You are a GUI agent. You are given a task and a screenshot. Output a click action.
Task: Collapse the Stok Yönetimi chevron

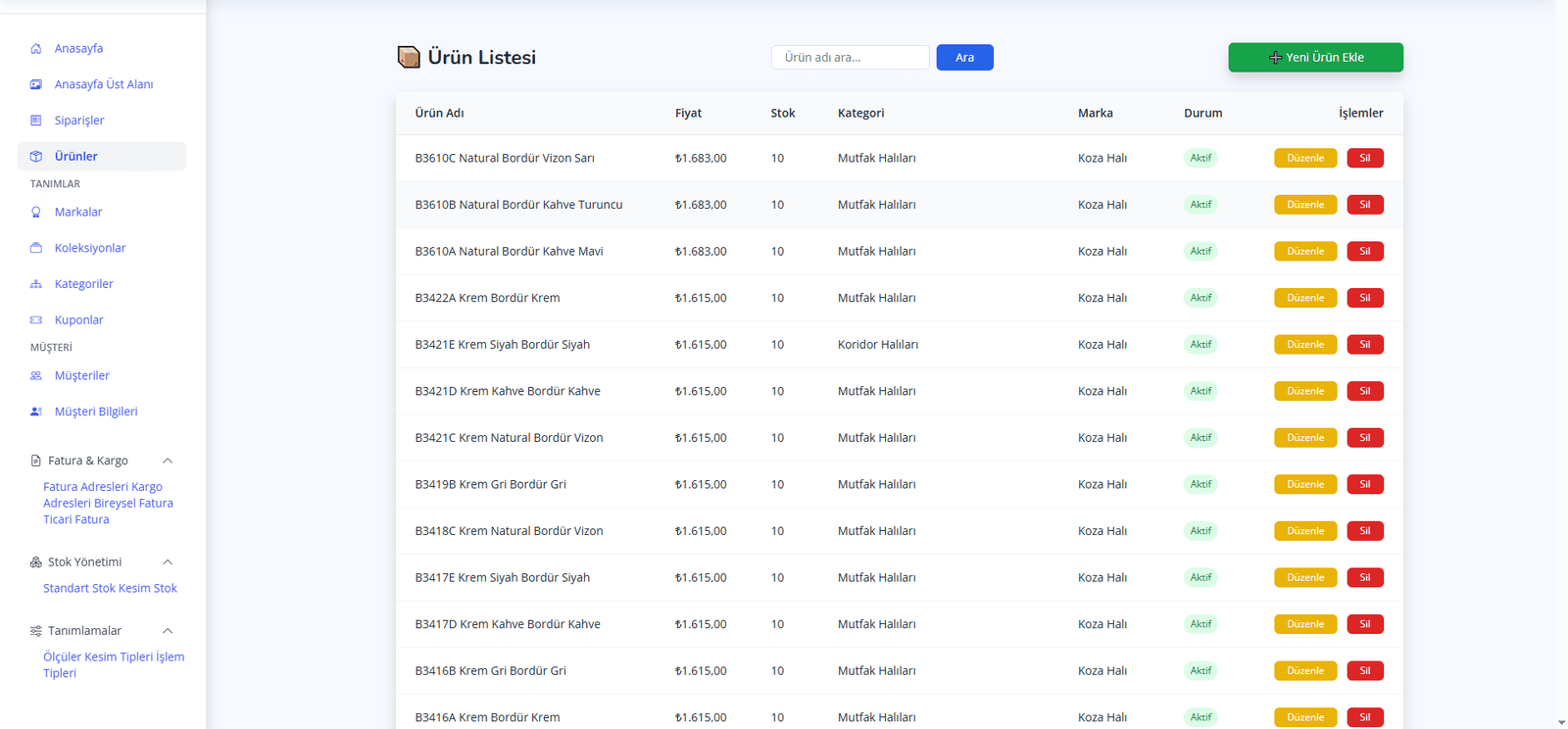(x=168, y=562)
